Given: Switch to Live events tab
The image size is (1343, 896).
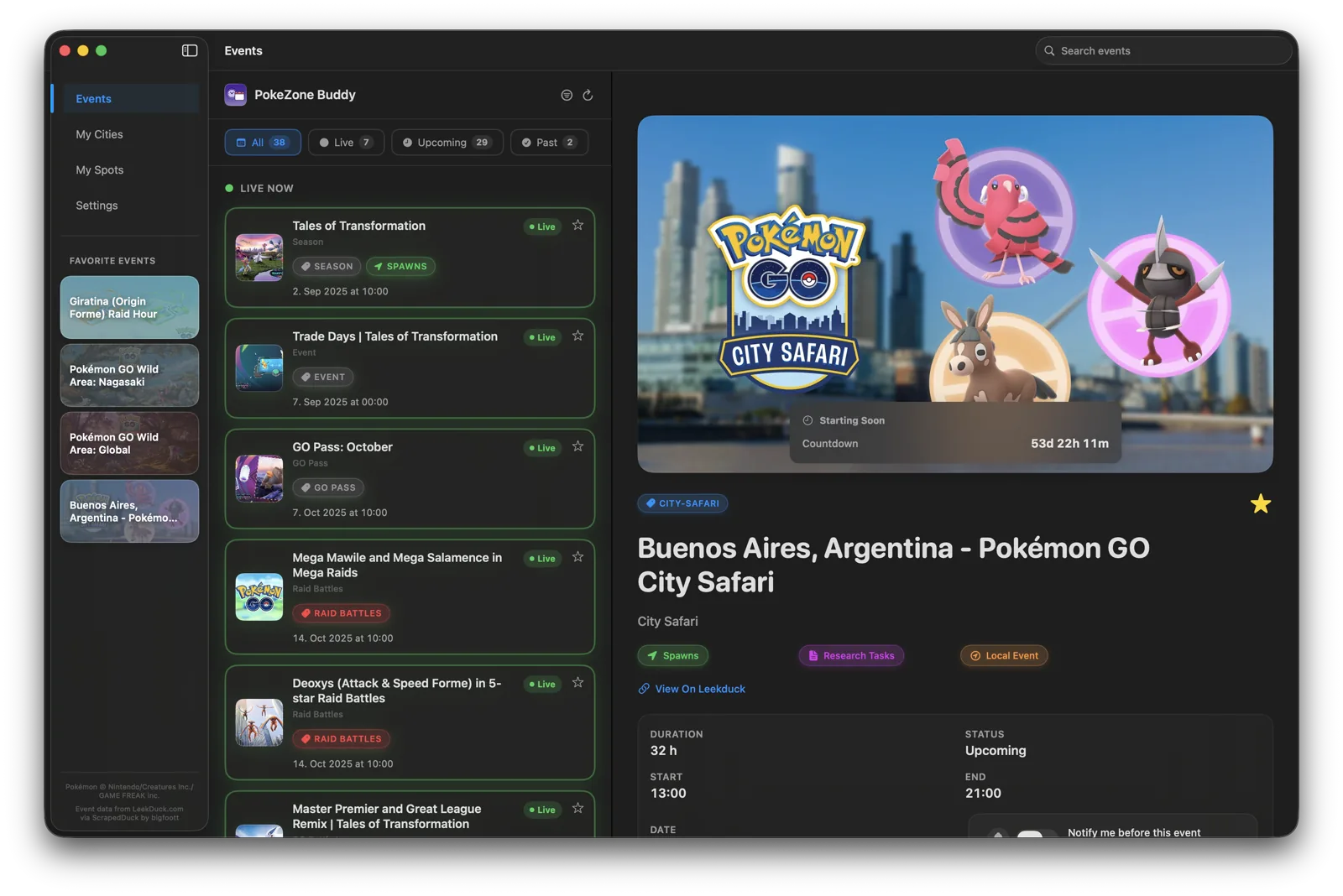Looking at the screenshot, I should pos(346,143).
